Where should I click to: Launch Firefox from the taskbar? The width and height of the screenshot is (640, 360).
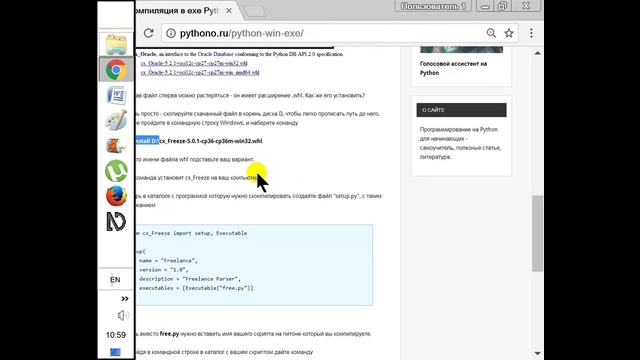(116, 196)
